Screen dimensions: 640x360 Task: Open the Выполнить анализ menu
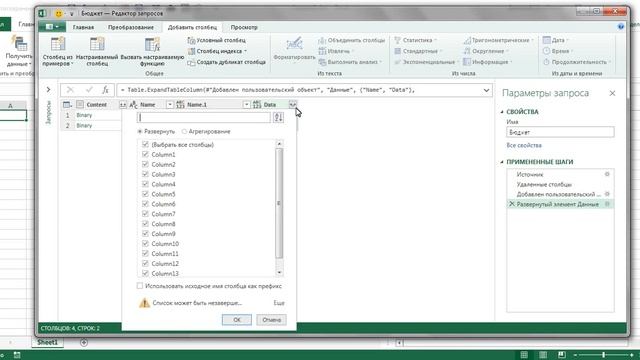click(350, 62)
